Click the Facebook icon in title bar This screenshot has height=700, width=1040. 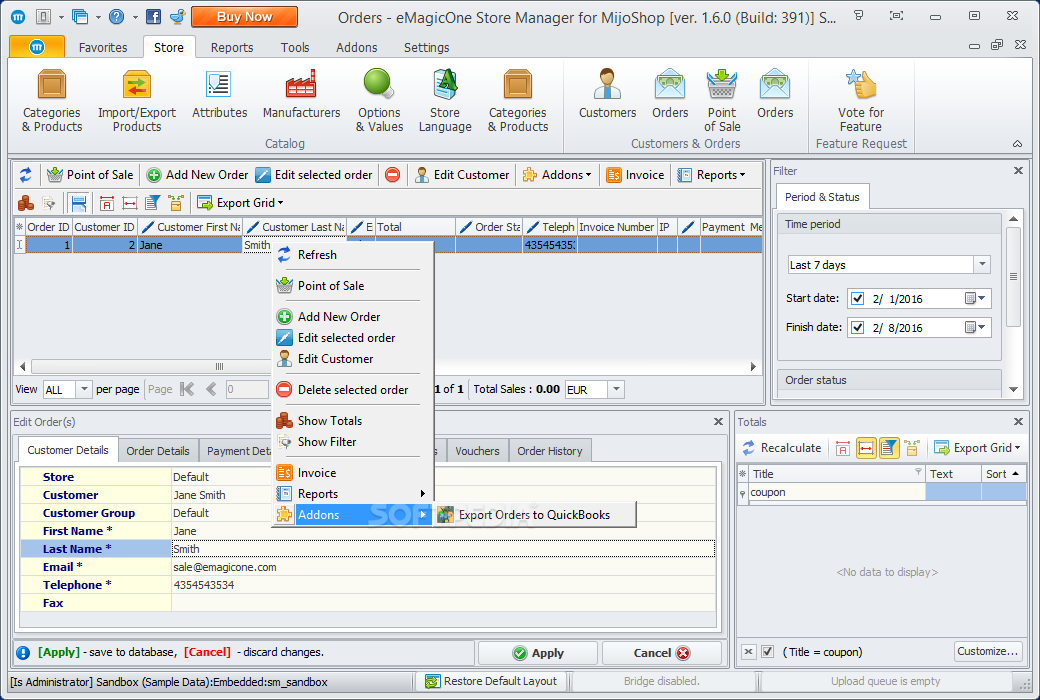pos(153,17)
